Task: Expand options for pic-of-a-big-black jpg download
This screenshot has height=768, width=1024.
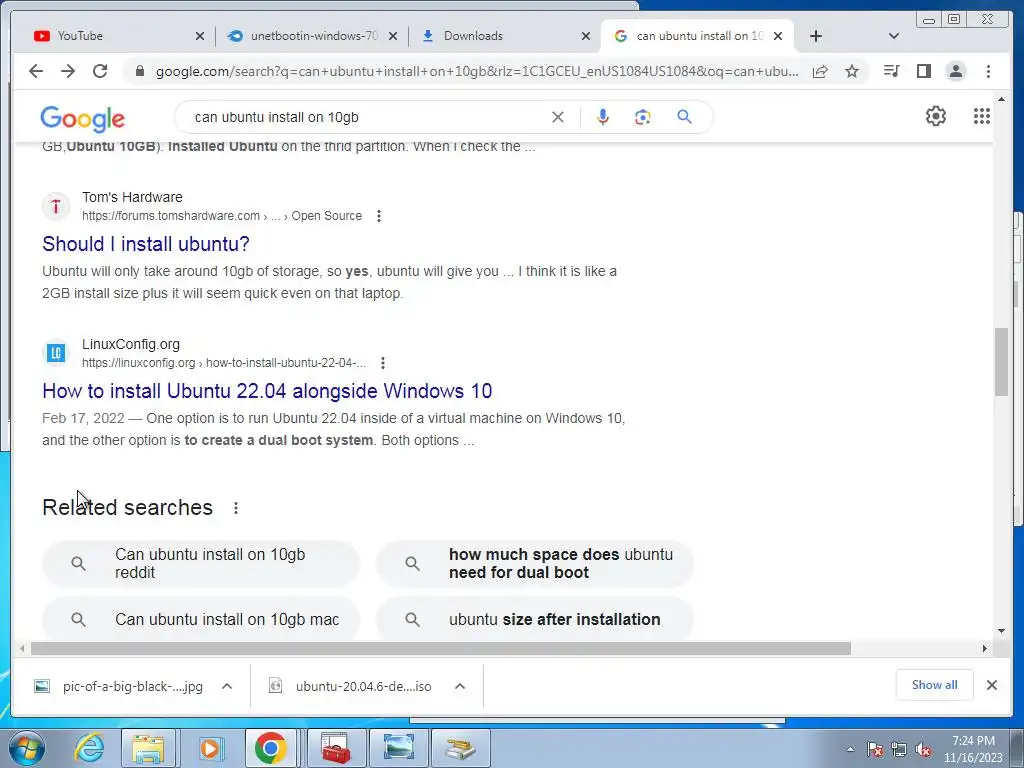Action: click(227, 686)
